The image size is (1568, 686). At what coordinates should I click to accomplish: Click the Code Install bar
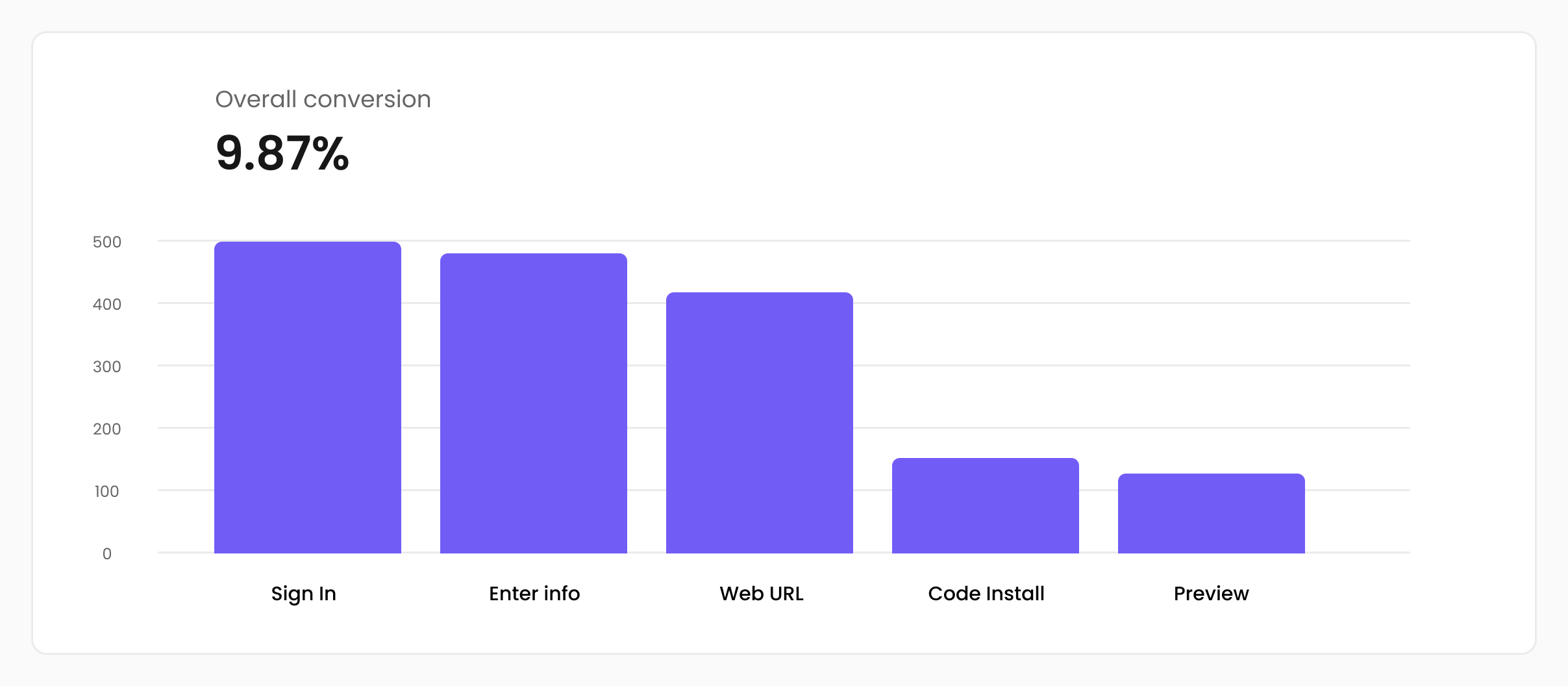click(985, 506)
